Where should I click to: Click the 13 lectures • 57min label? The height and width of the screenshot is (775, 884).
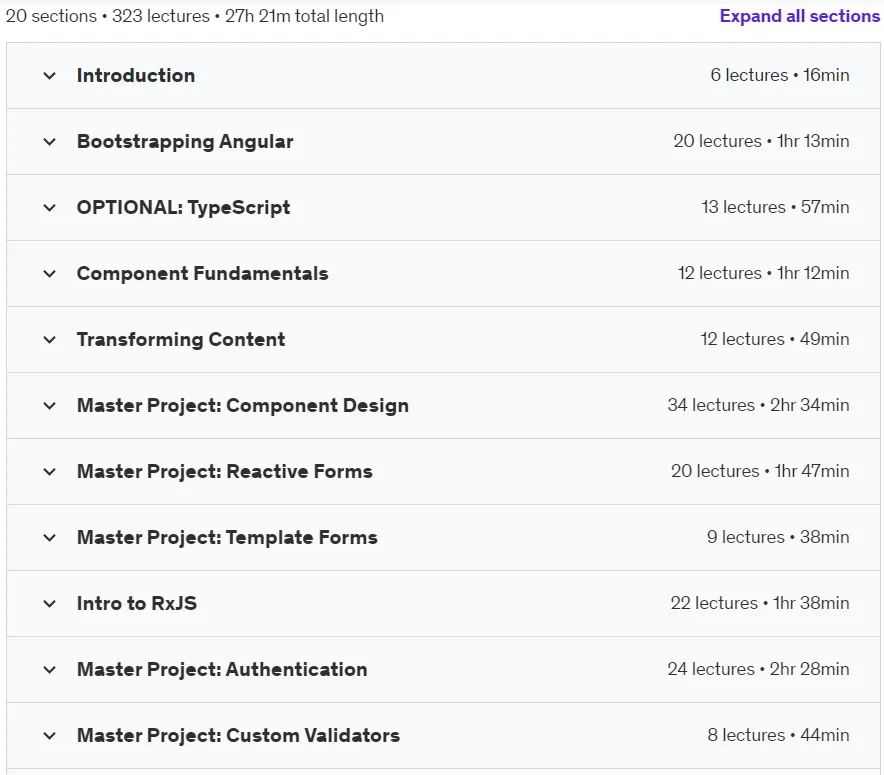775,207
